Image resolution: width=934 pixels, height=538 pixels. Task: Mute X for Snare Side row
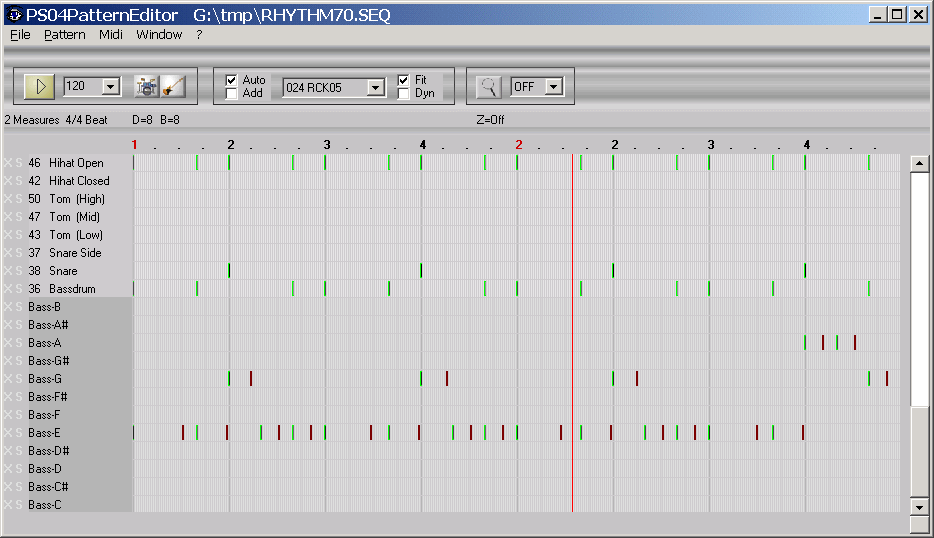8,253
